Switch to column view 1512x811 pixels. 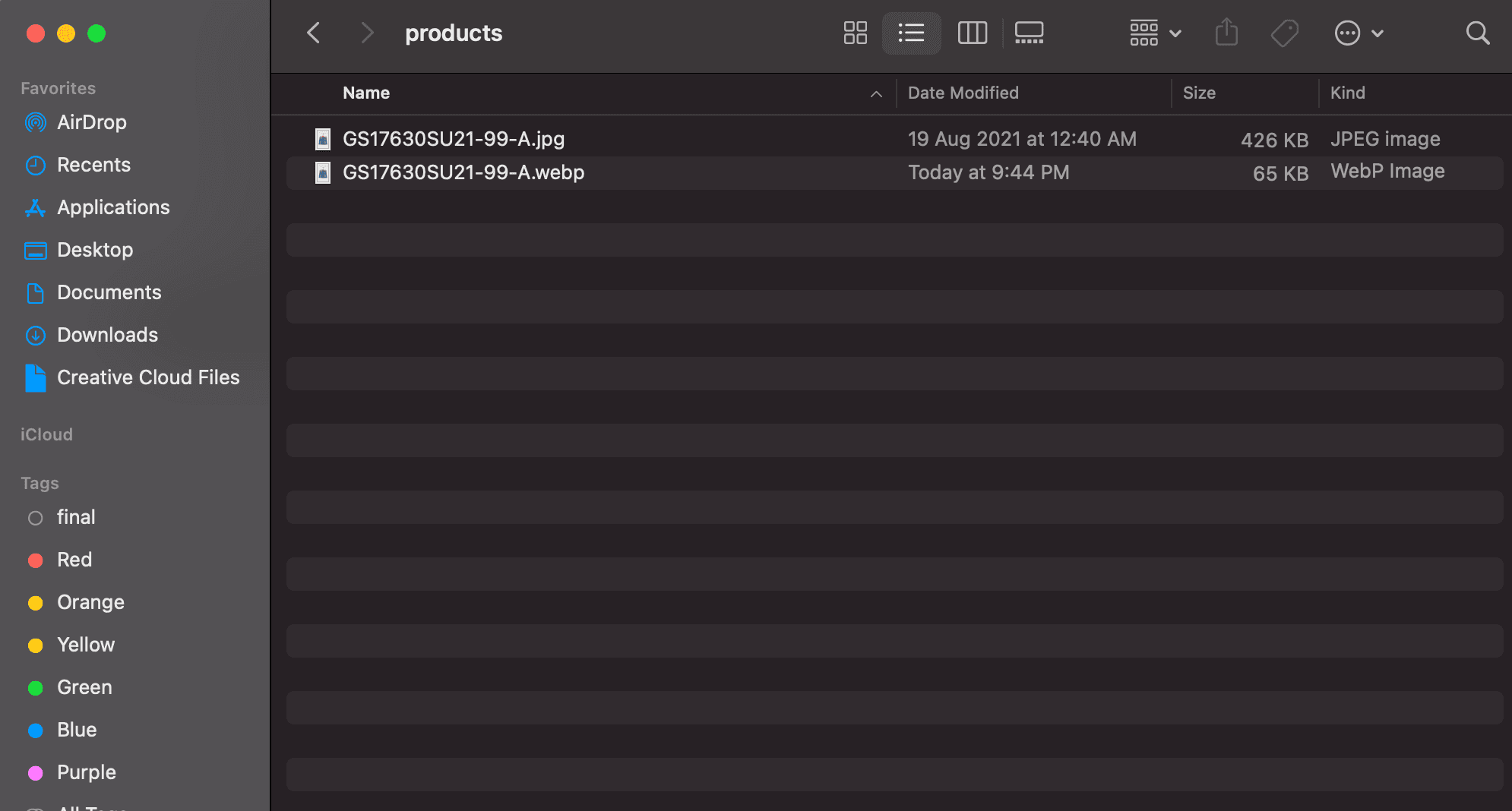click(x=972, y=33)
